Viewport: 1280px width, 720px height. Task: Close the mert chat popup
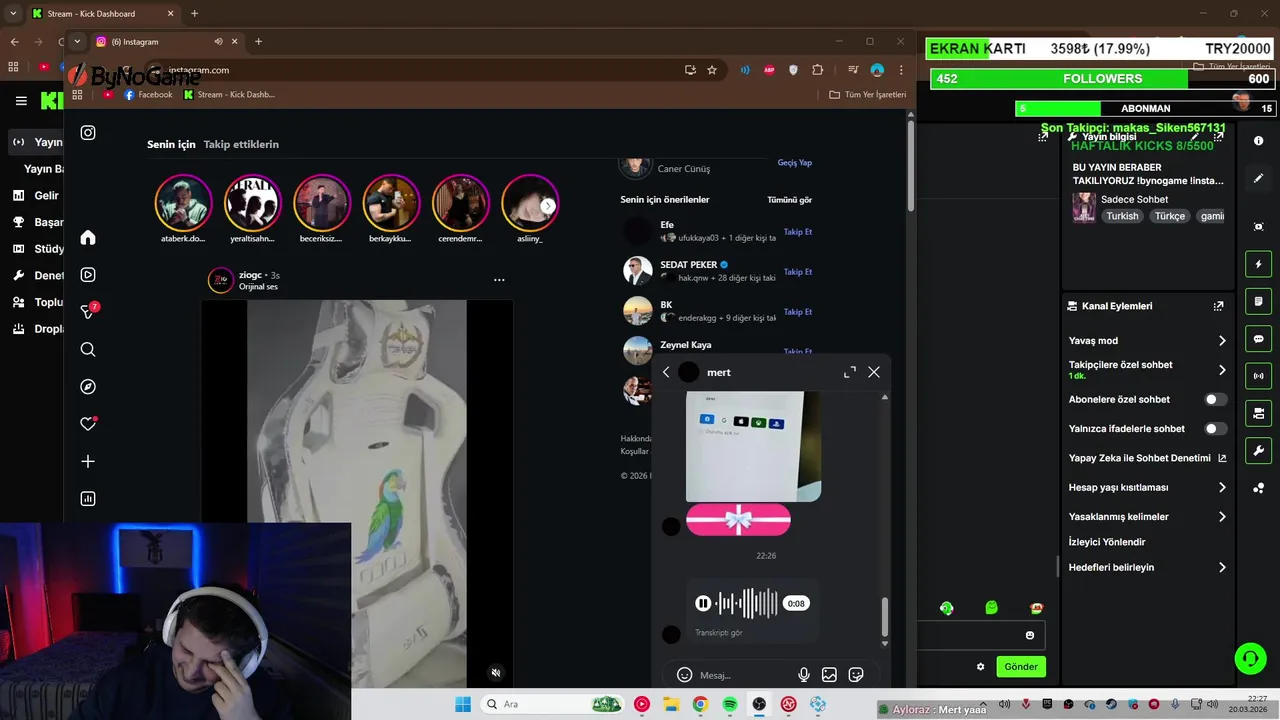click(x=874, y=372)
